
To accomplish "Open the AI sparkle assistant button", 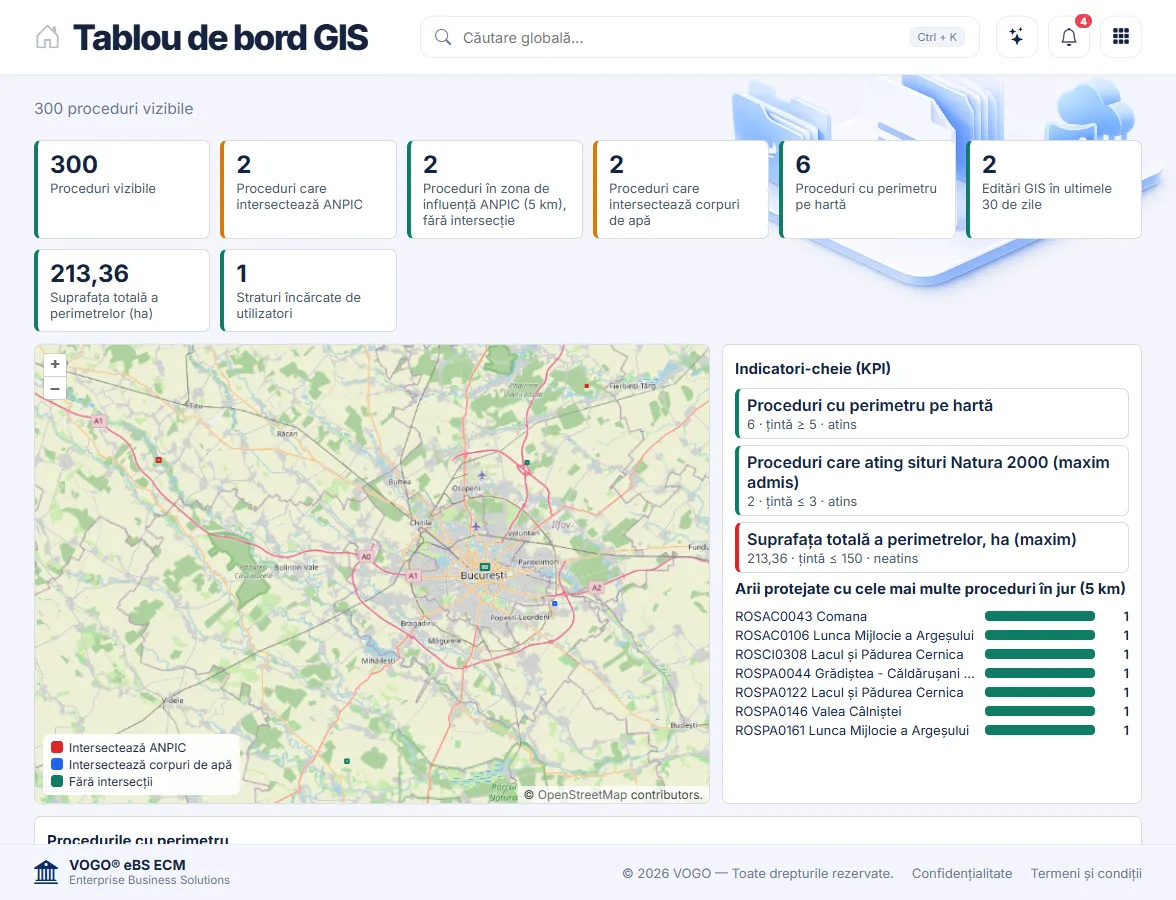I will [x=1016, y=37].
